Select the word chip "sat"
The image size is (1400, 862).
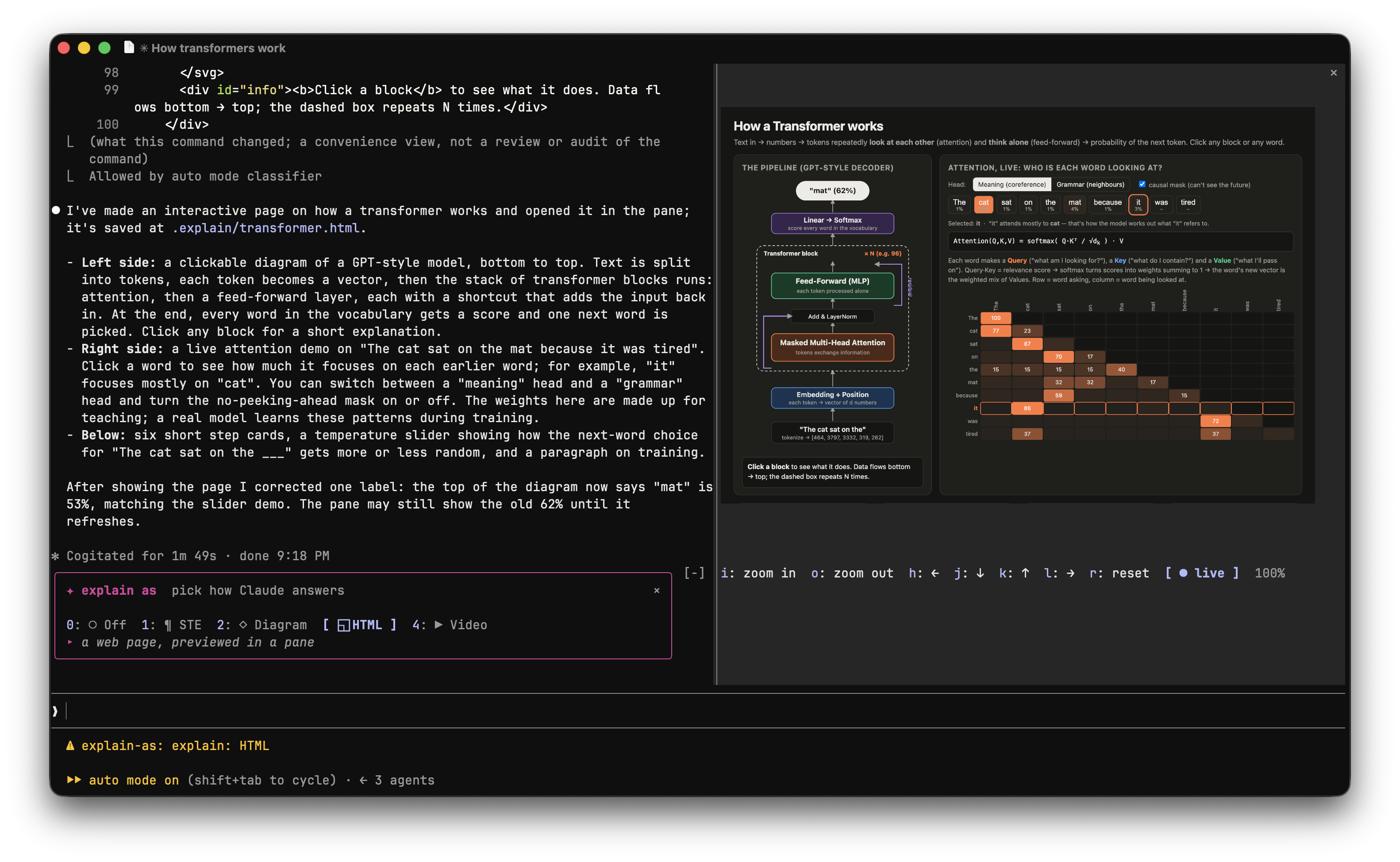click(x=1006, y=205)
